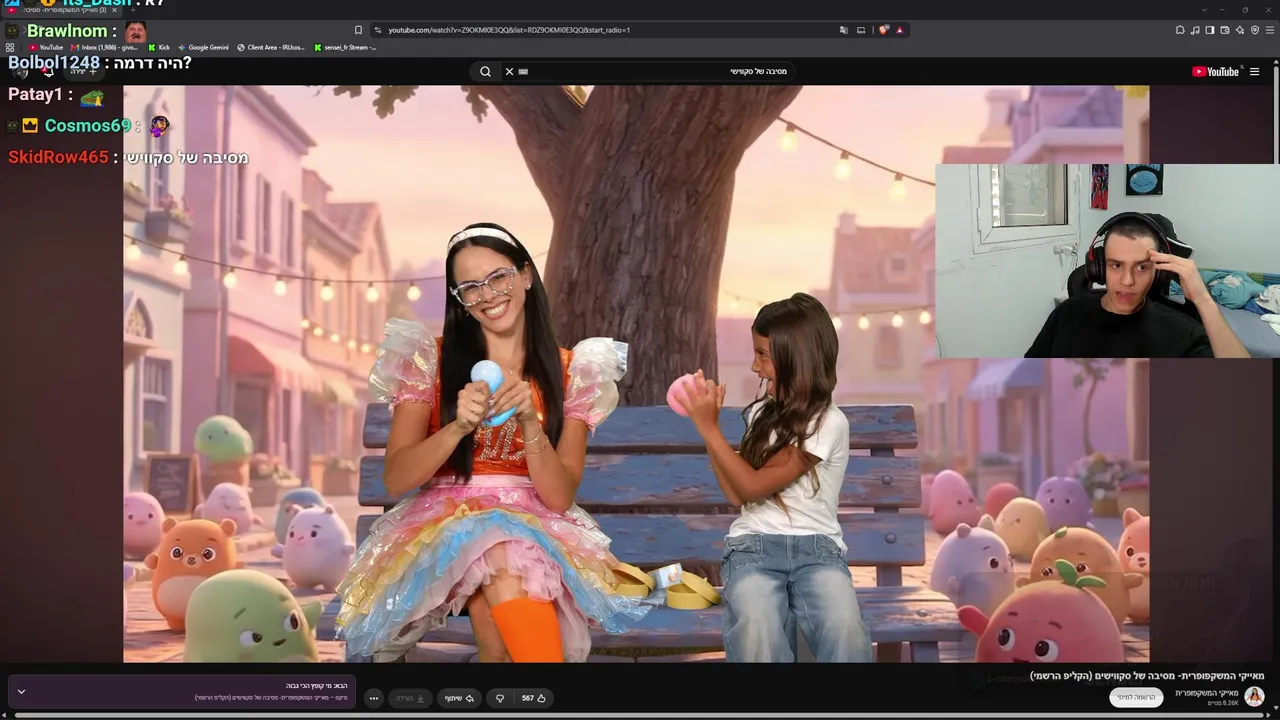Screen dimensions: 1280x720
Task: Click the cast or picture-in-picture icon in the address bar
Action: tap(861, 30)
